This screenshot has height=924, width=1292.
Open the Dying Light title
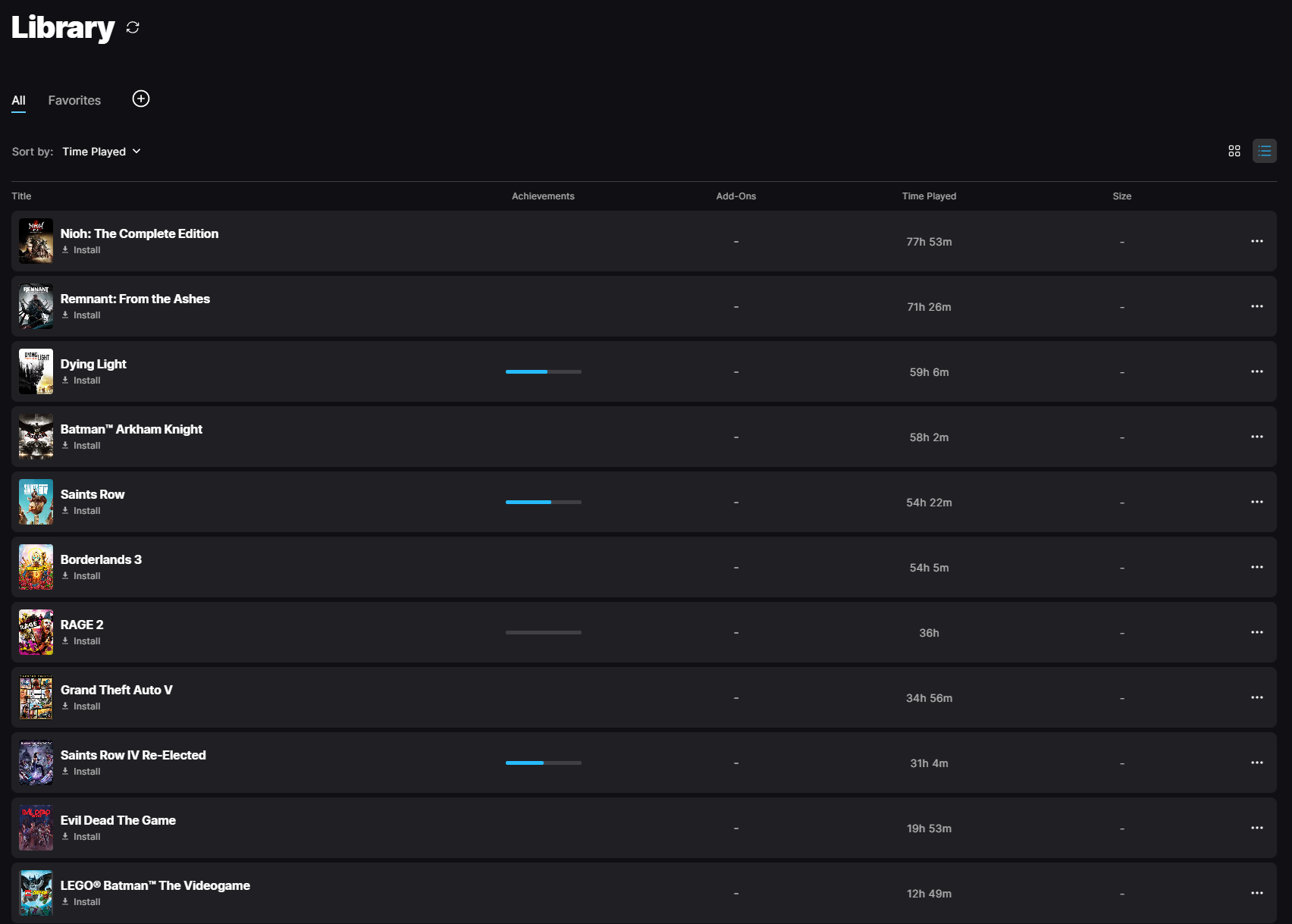point(93,364)
